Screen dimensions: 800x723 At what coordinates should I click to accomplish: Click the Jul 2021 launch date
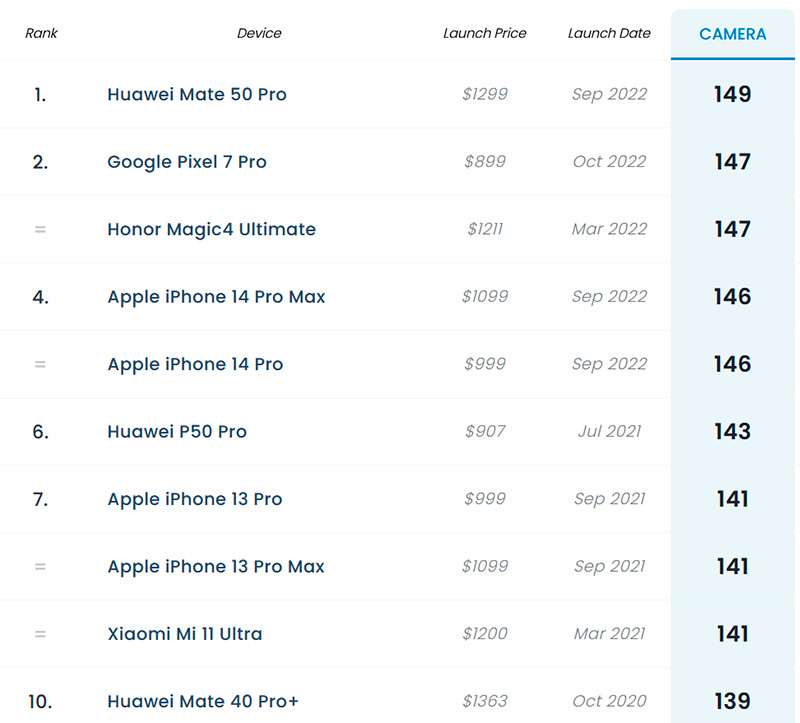[x=609, y=432]
